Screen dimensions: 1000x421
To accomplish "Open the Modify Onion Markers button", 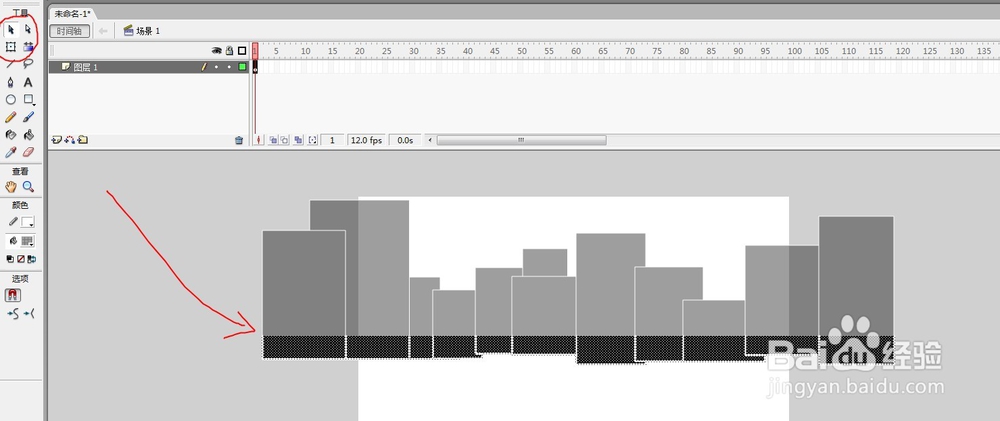I will 312,140.
